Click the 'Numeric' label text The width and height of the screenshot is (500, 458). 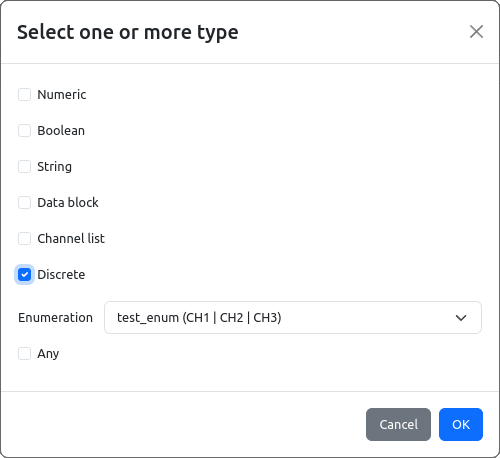coord(62,95)
